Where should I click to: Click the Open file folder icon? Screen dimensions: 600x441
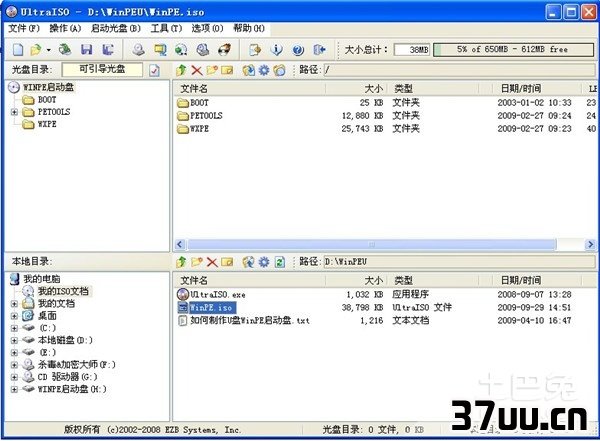[36, 49]
